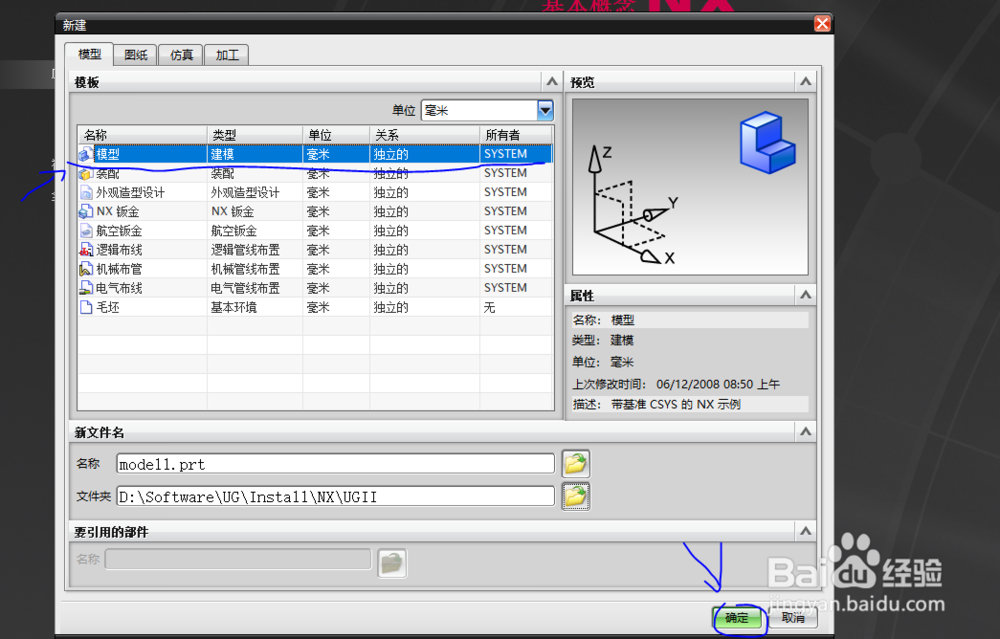This screenshot has height=639, width=1000.
Task: Collapse the 新文件名 section
Action: (x=805, y=432)
